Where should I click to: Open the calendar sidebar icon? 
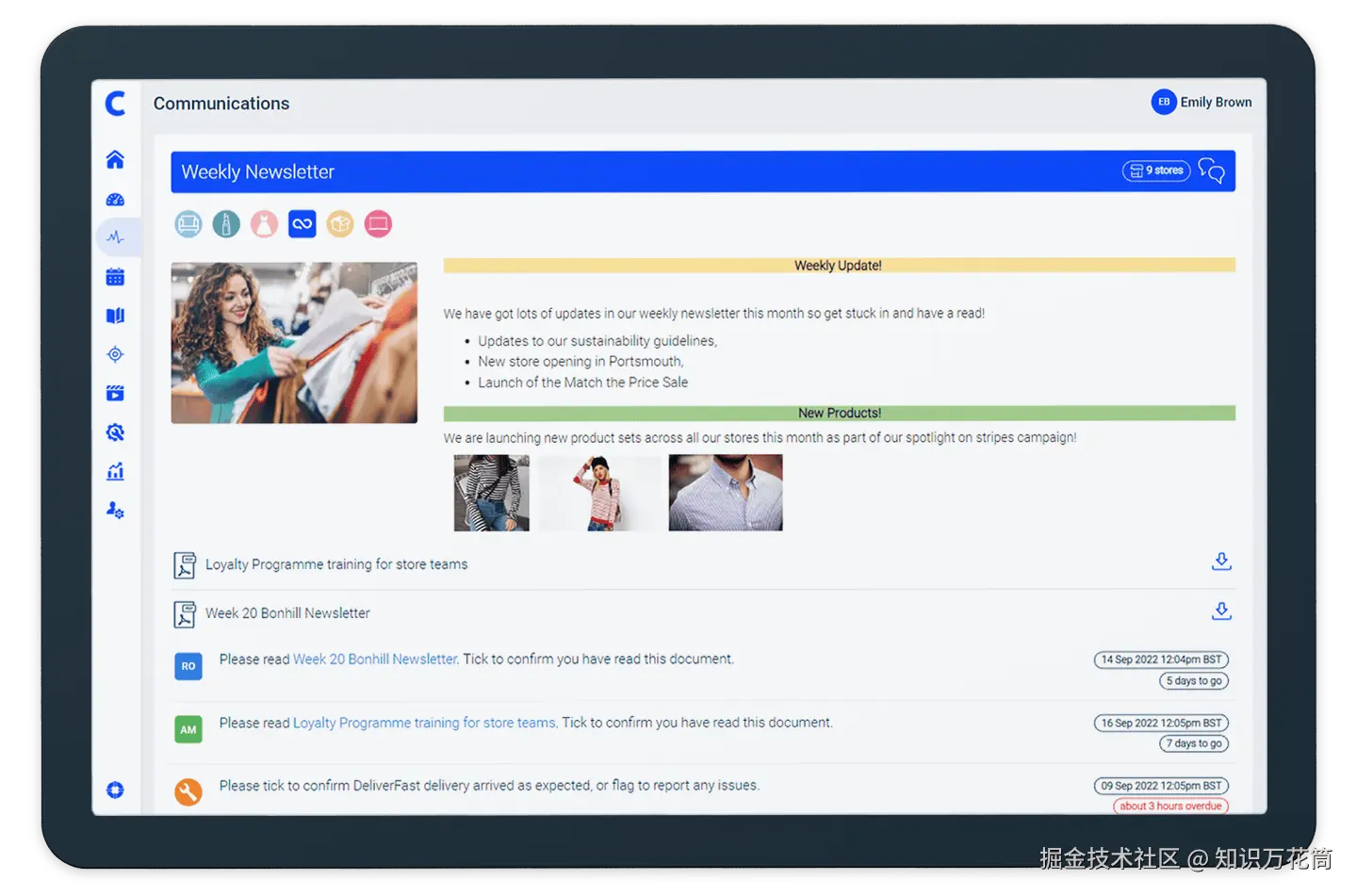[115, 277]
